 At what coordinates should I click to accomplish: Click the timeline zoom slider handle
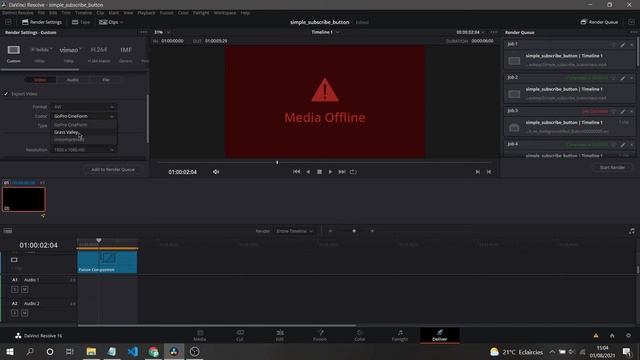pos(354,231)
